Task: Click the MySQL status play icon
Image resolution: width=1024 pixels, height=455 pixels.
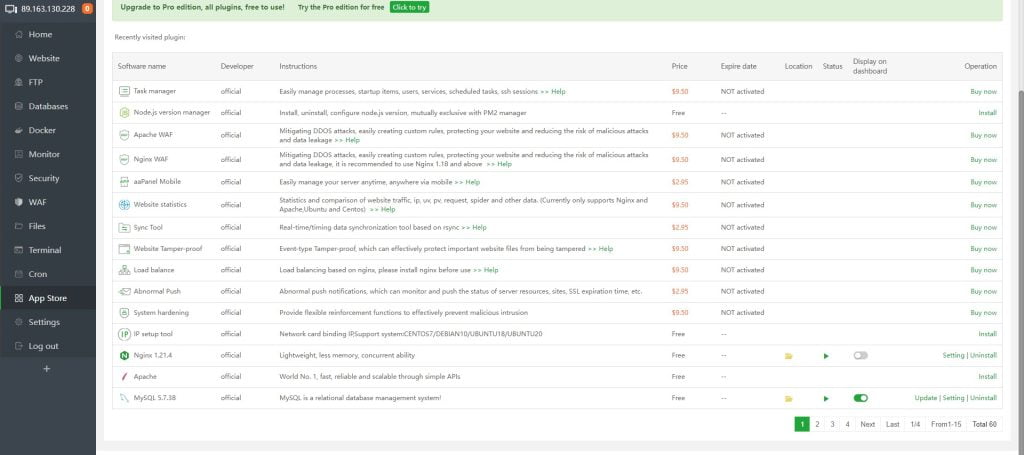Action: [x=826, y=398]
